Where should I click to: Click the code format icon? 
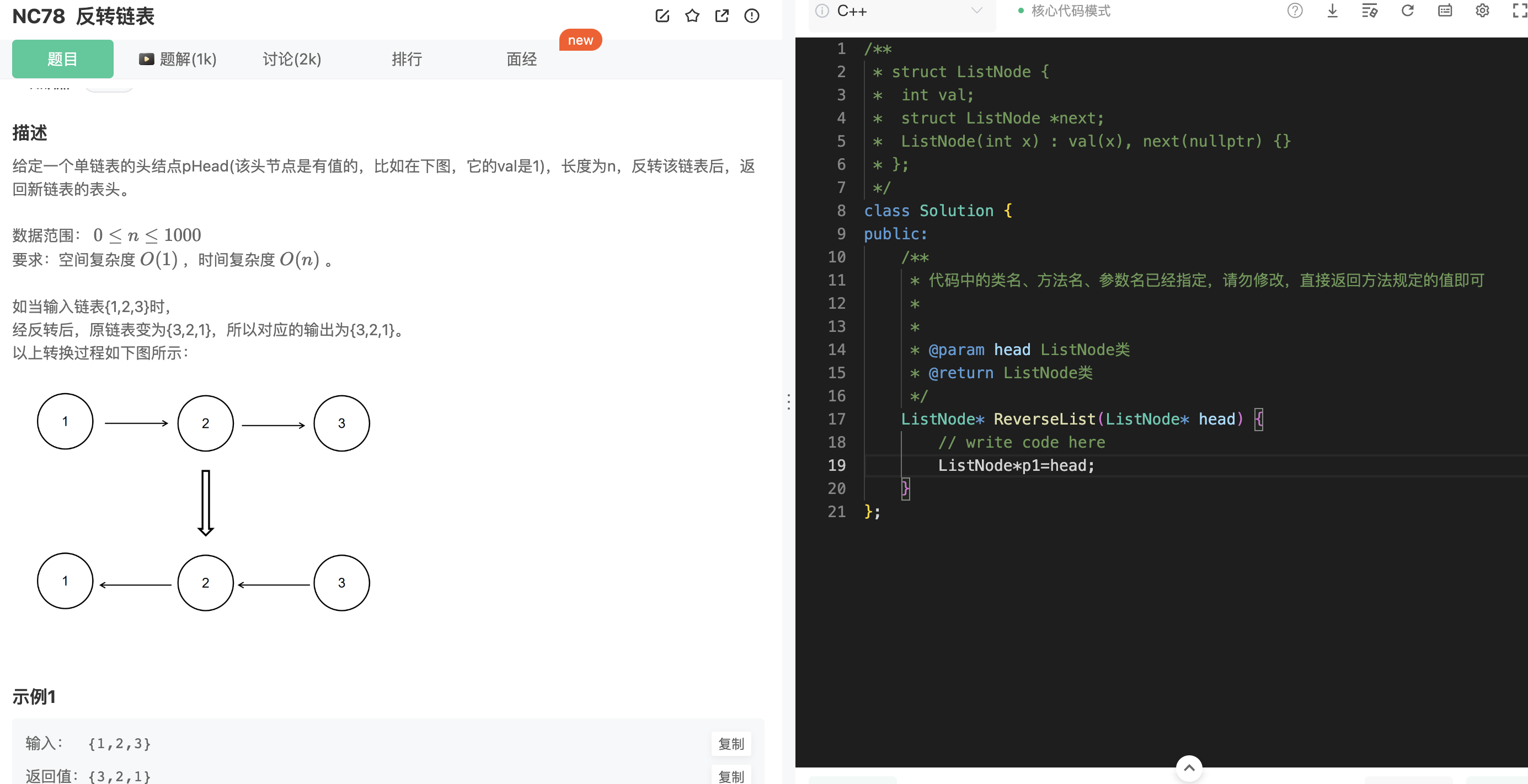[1369, 10]
